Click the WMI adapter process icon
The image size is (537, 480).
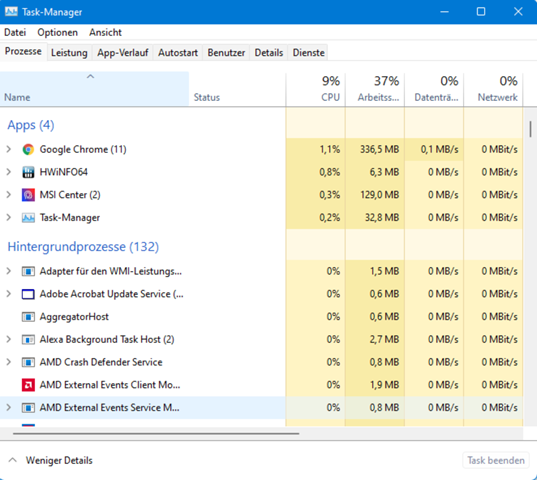click(28, 271)
